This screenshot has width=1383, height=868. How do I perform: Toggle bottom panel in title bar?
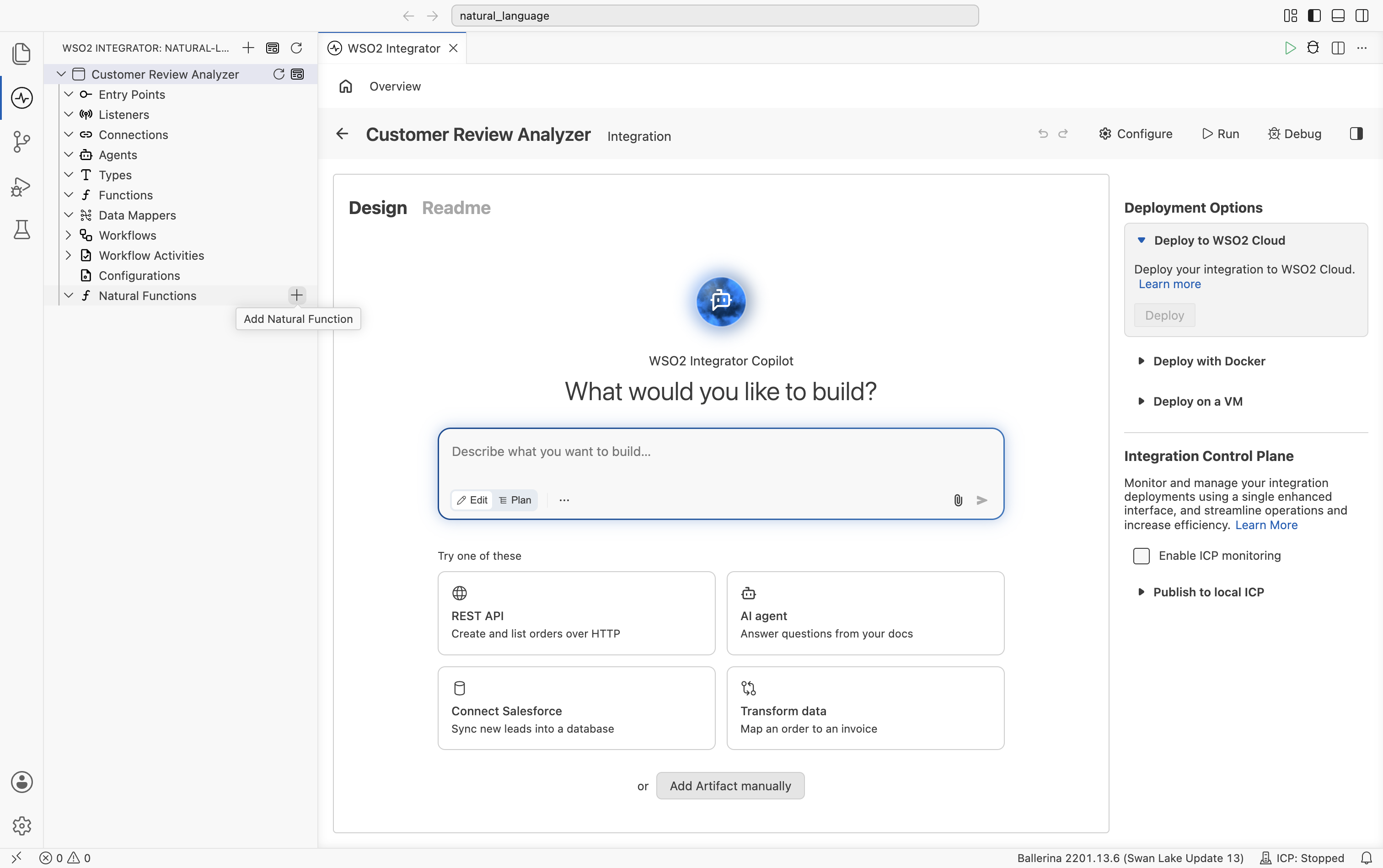click(1338, 16)
